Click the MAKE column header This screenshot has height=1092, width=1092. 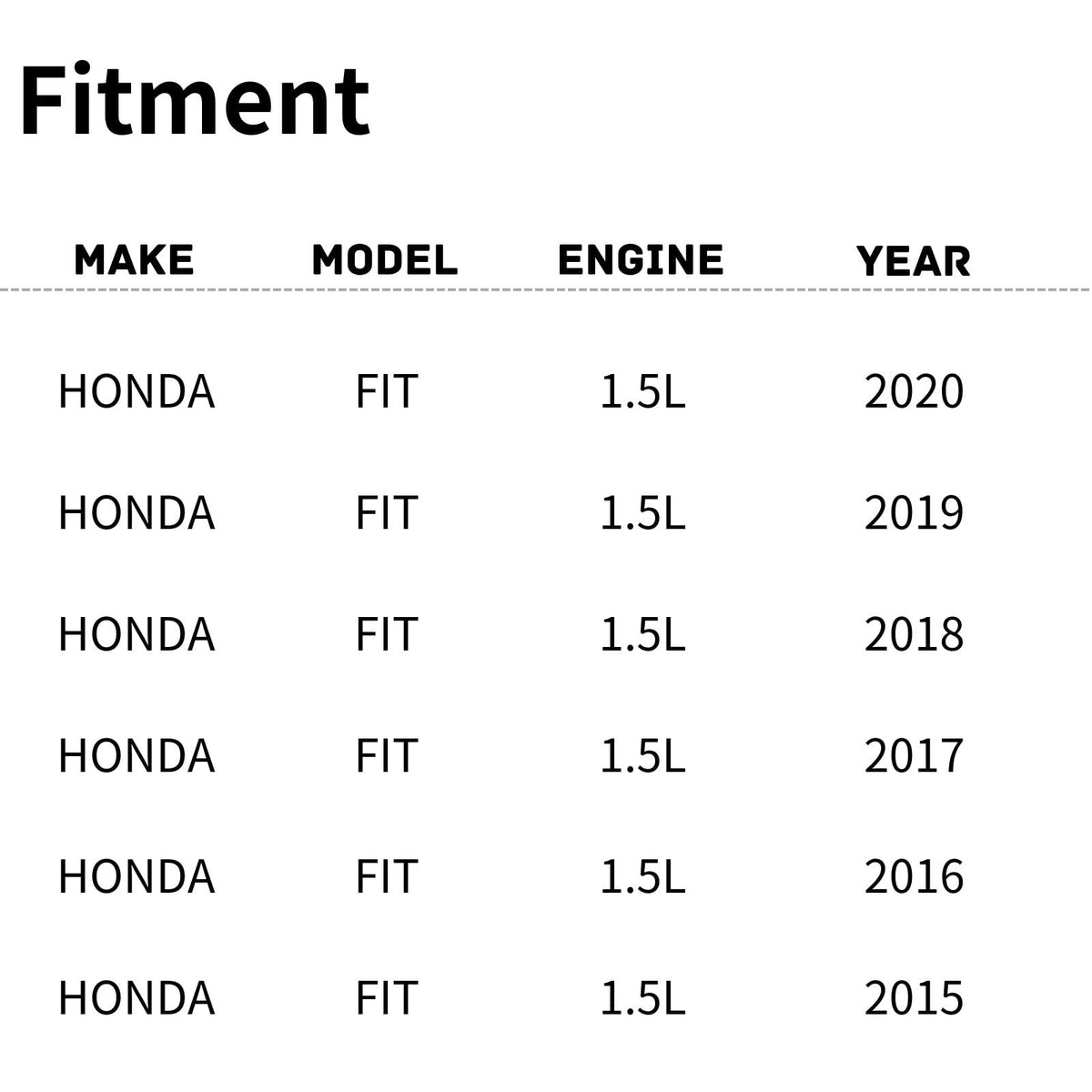(x=134, y=260)
